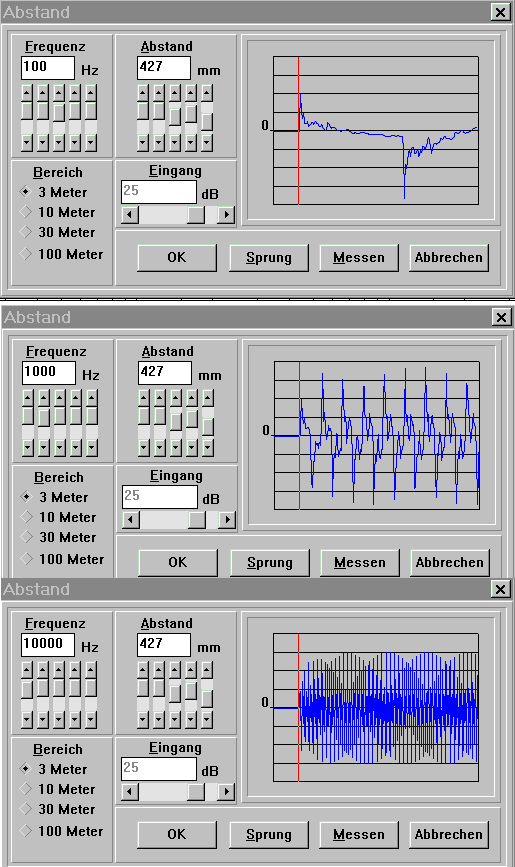
Task: Close the Abstand dialog set to 10000 Hz
Action: tap(500, 589)
